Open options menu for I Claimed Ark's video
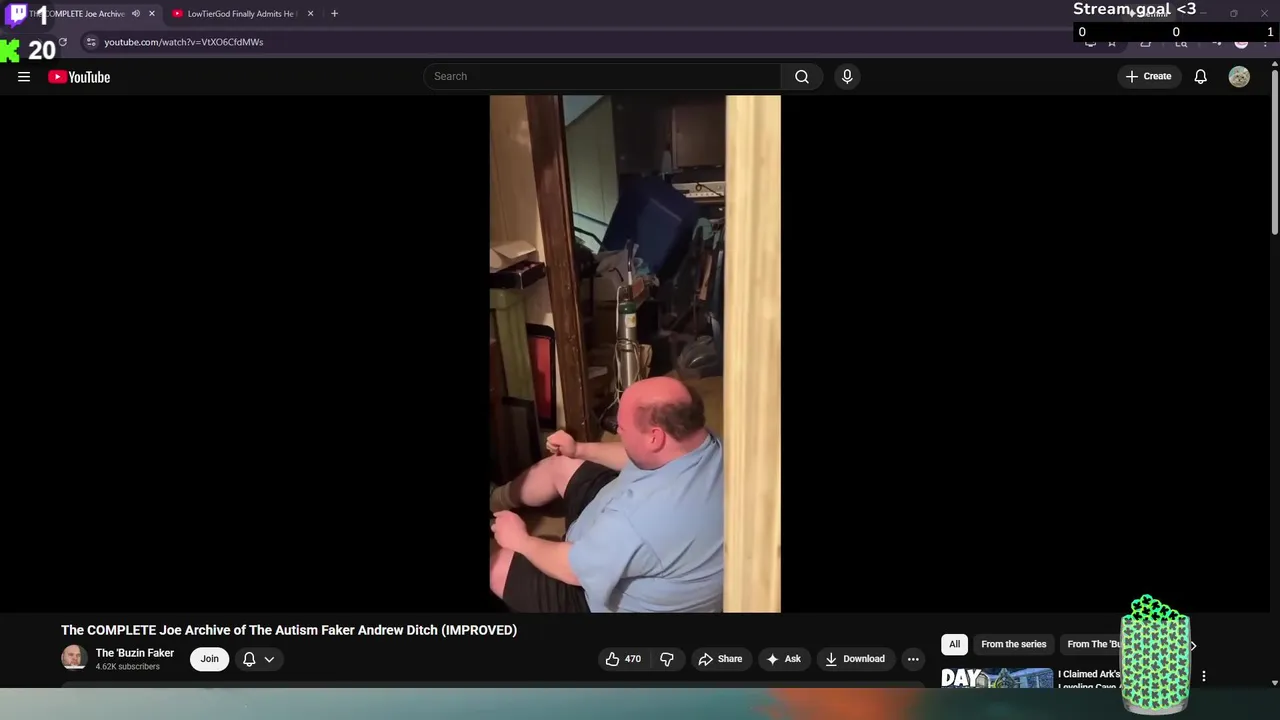This screenshot has height=720, width=1280. 1204,676
